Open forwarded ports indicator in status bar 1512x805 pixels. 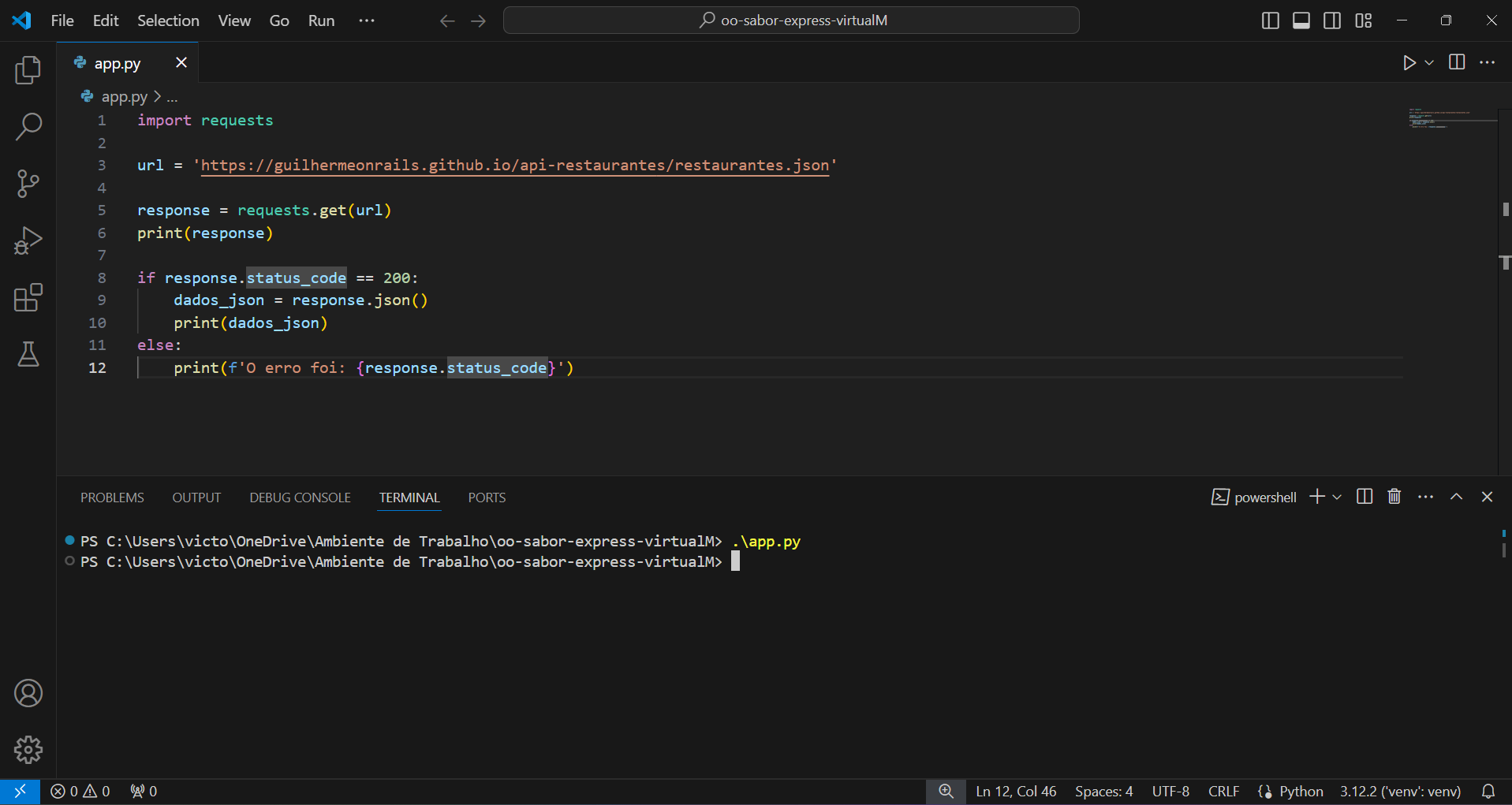coord(144,792)
